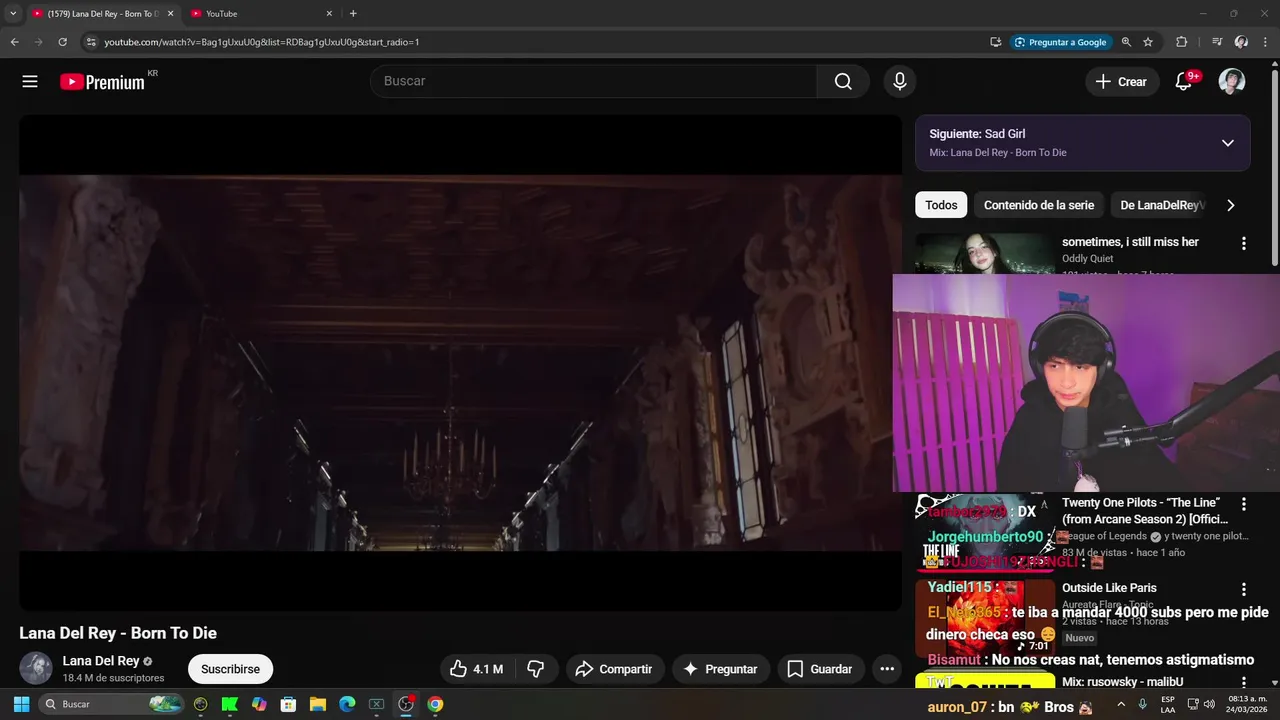View site information icon in address bar

click(90, 42)
